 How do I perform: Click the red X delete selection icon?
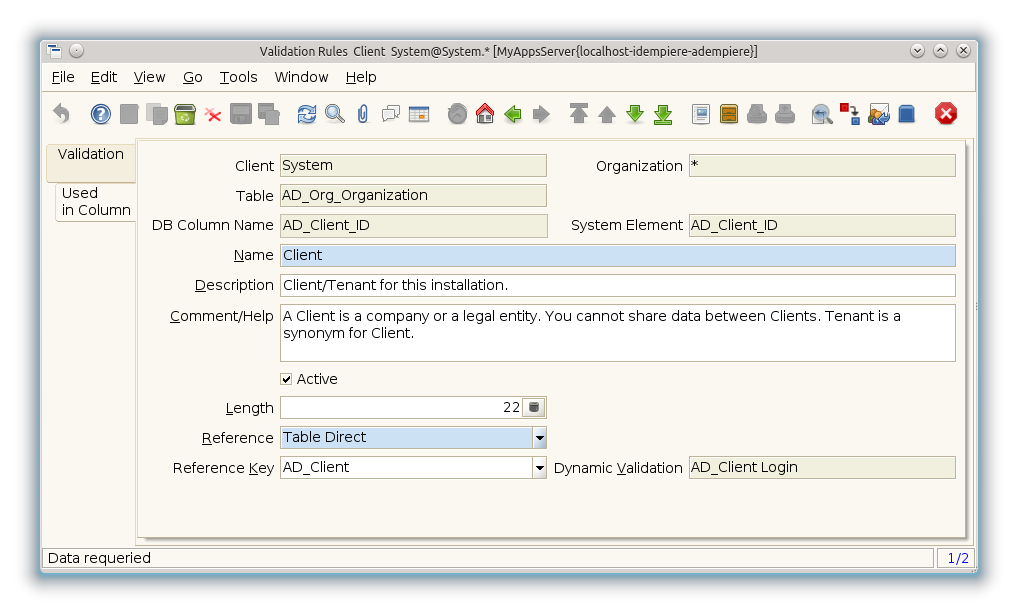[213, 114]
